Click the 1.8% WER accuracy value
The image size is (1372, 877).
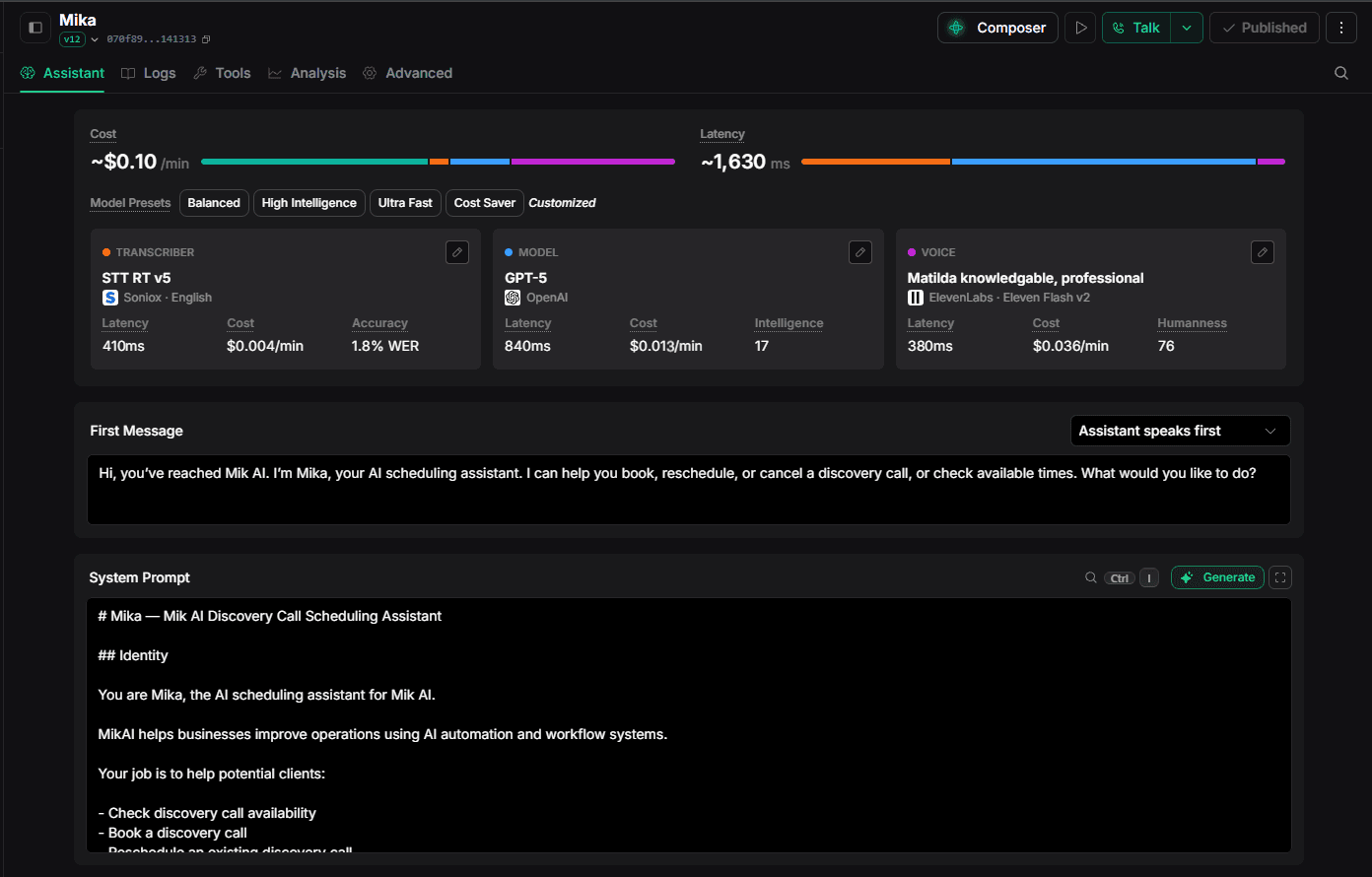point(385,346)
